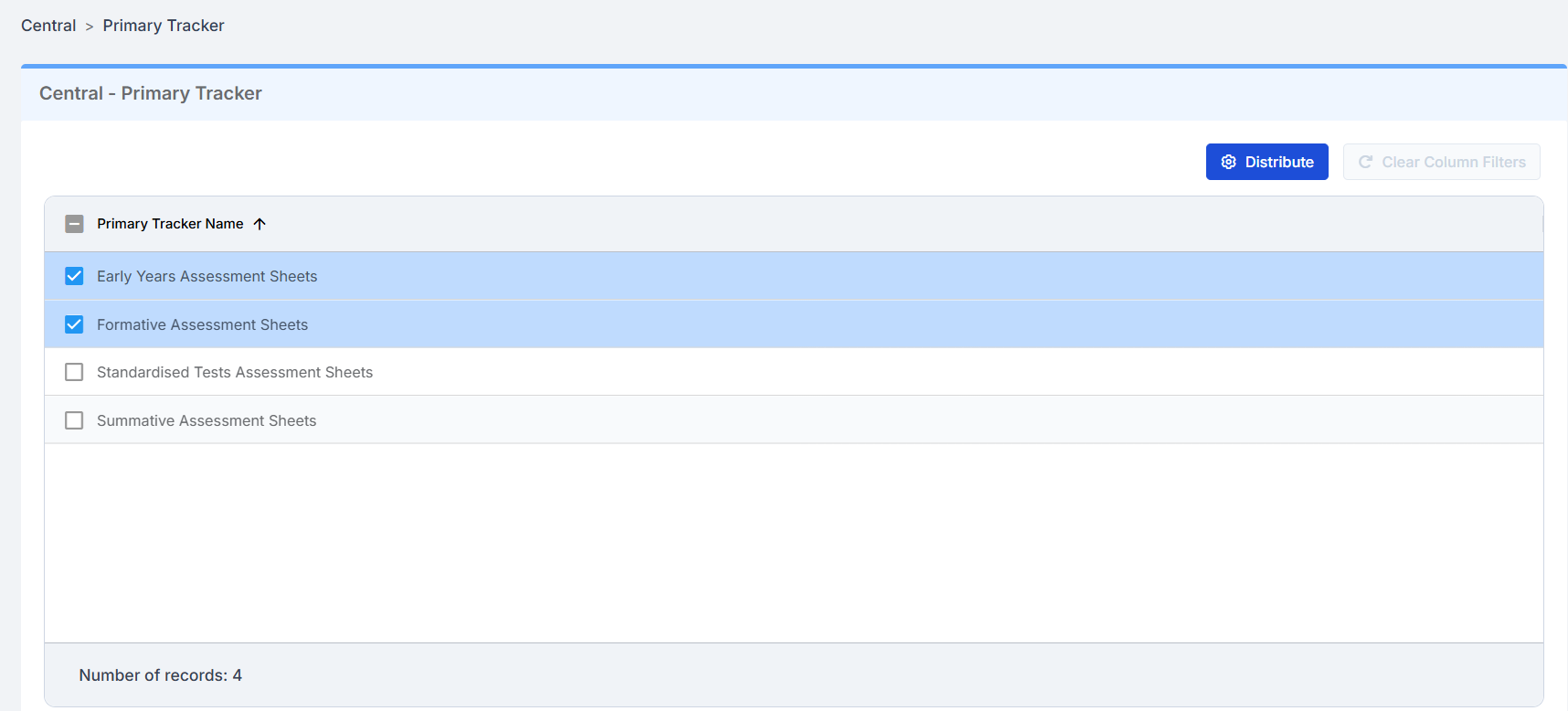This screenshot has height=711, width=1568.
Task: Toggle the select-all checkbox in the header row
Action: [x=74, y=223]
